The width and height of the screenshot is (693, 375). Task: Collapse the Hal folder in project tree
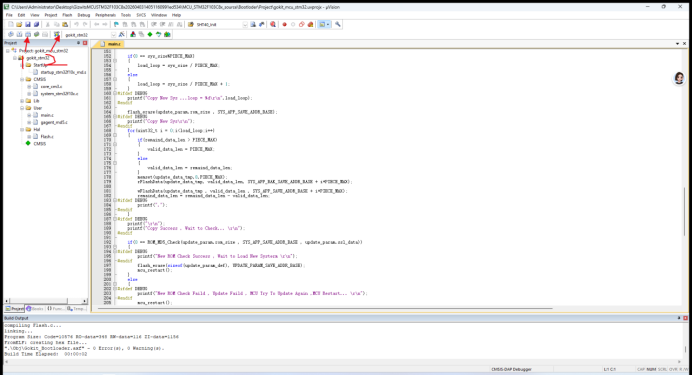pos(22,130)
